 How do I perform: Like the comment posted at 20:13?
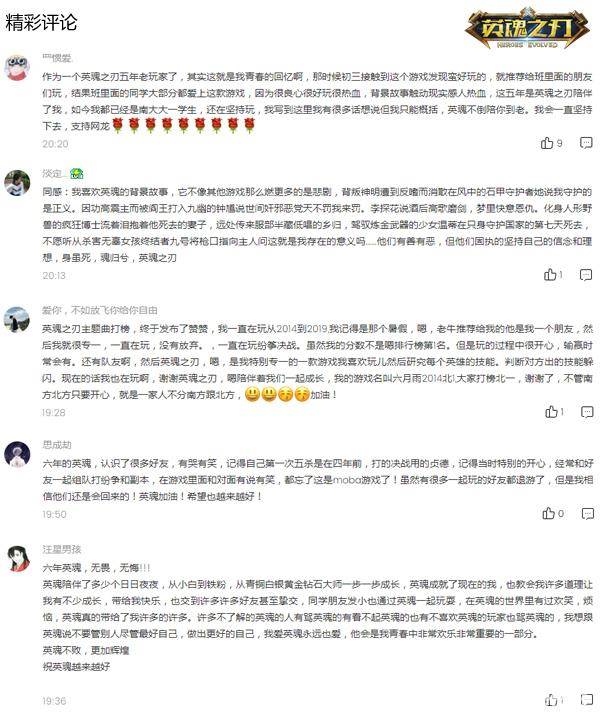pyautogui.click(x=550, y=275)
